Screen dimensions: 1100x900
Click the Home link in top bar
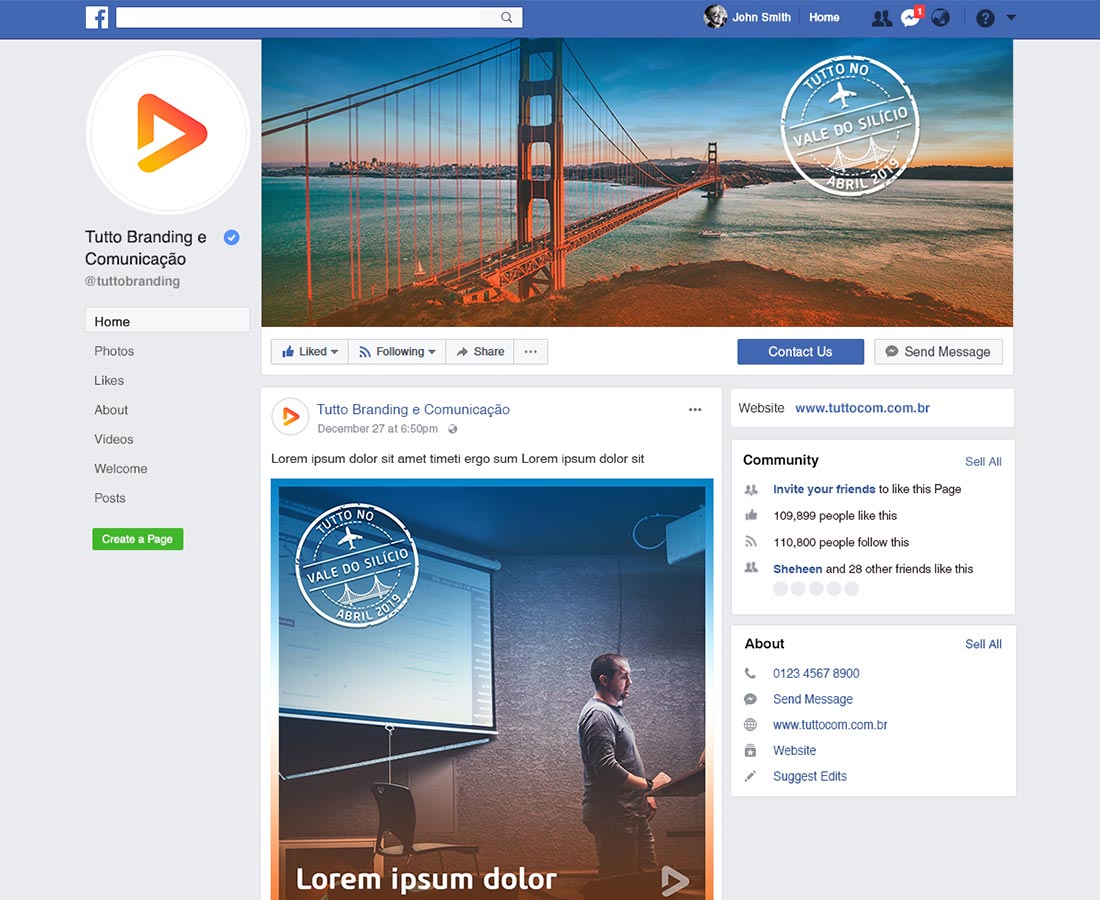pos(824,18)
